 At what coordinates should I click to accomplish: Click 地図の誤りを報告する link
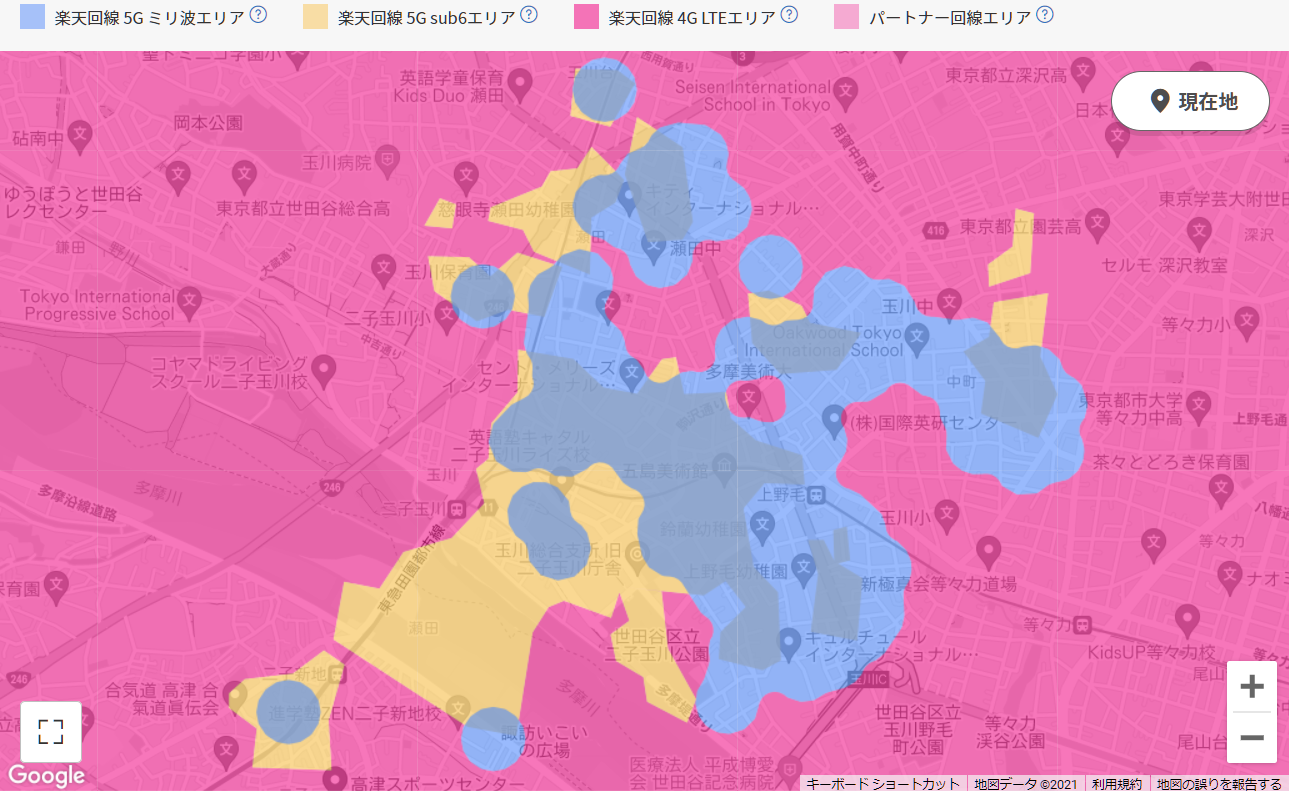click(1219, 783)
